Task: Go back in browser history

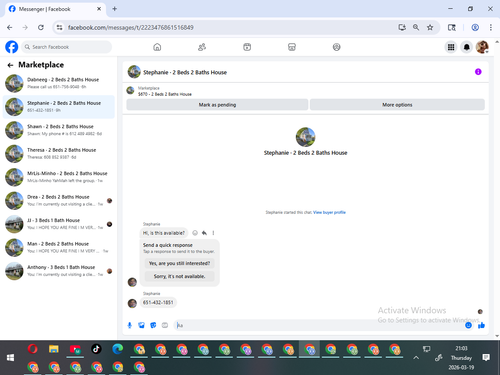Action: pos(10,27)
